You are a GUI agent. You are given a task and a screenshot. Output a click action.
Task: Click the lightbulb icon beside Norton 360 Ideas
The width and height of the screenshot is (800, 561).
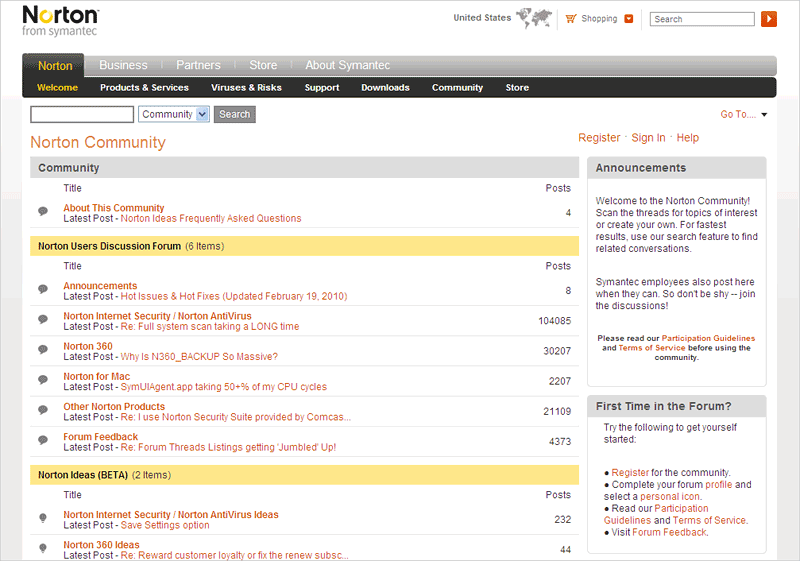43,549
